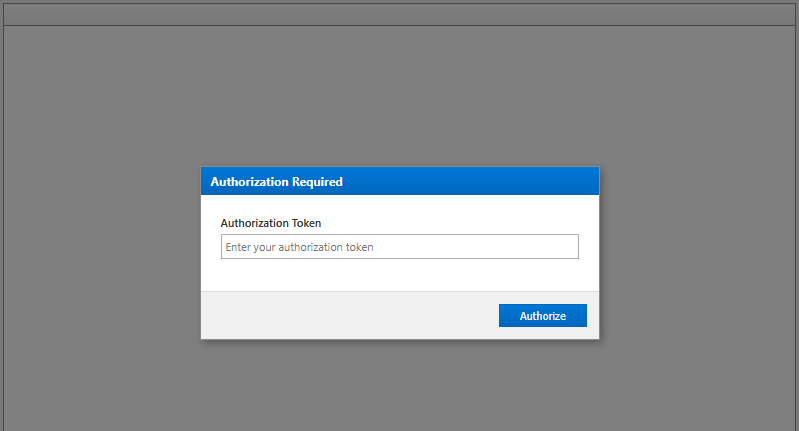Click the 'Authorization Required' dialog title
The image size is (799, 431).
tap(276, 182)
